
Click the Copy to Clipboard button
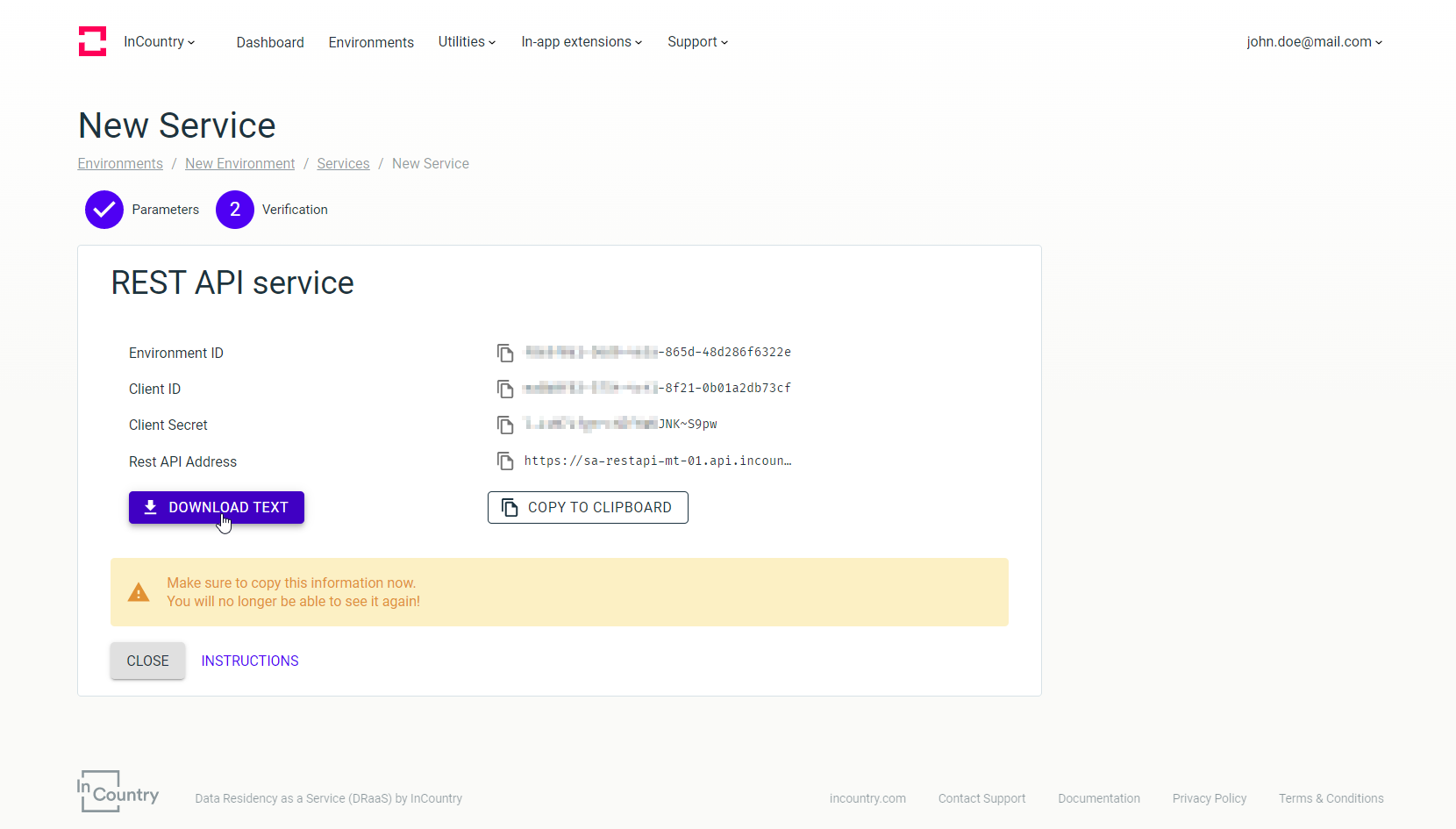coord(588,507)
